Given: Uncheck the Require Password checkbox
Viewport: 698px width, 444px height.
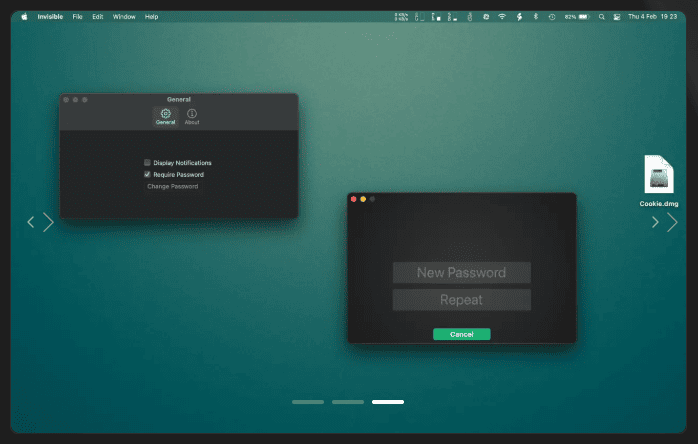Looking at the screenshot, I should [x=147, y=174].
